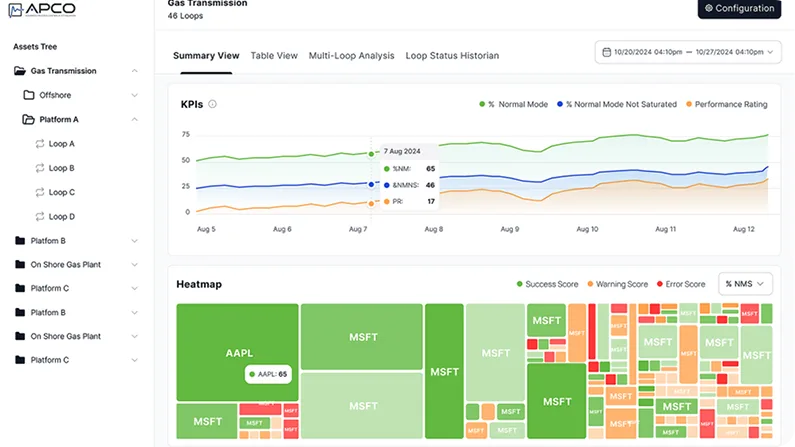Viewport: 795px width, 447px height.
Task: Click the second Platfom B folder icon
Action: click(20, 313)
